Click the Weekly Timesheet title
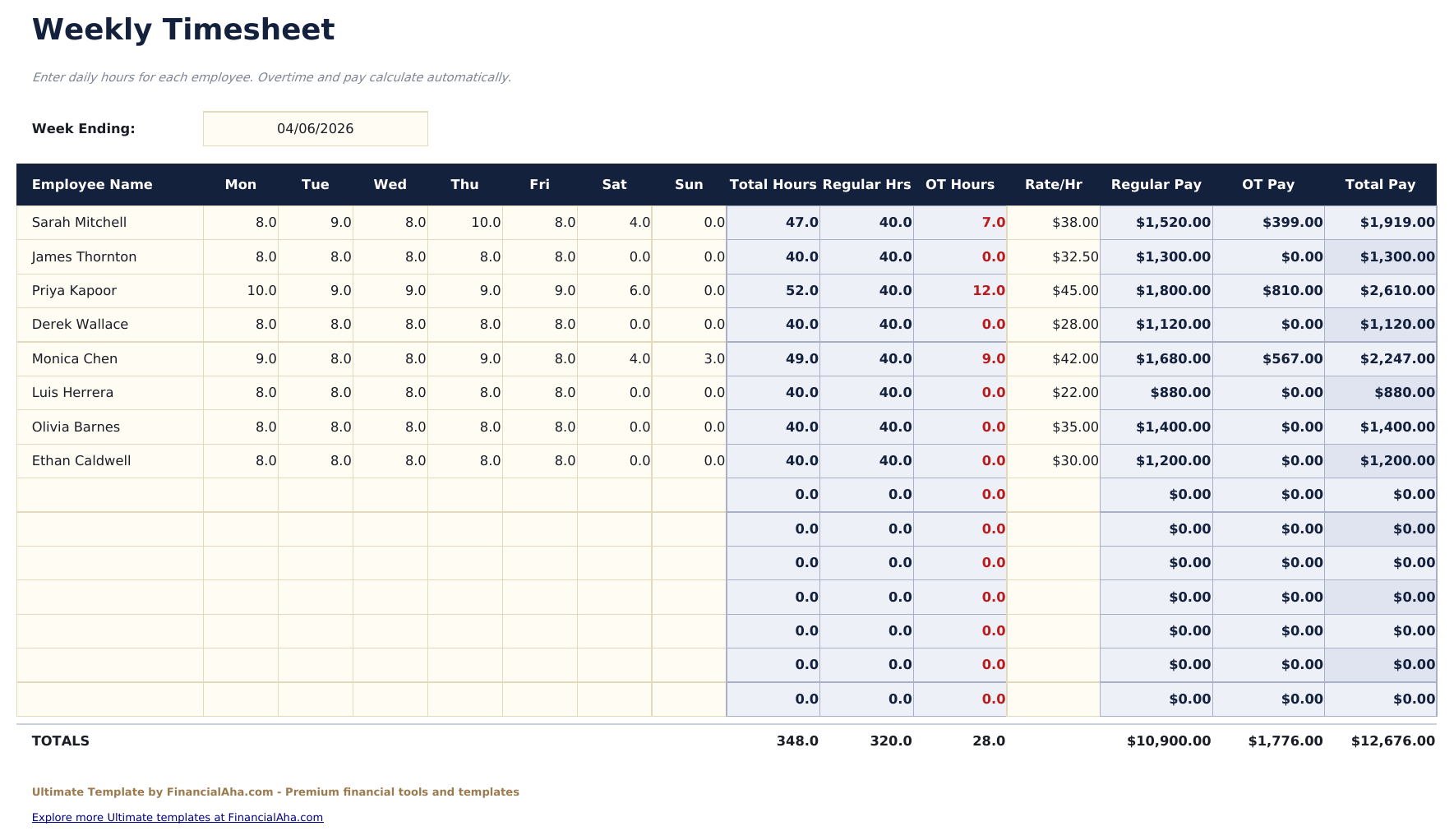Viewport: 1454px width, 840px height. point(182,29)
